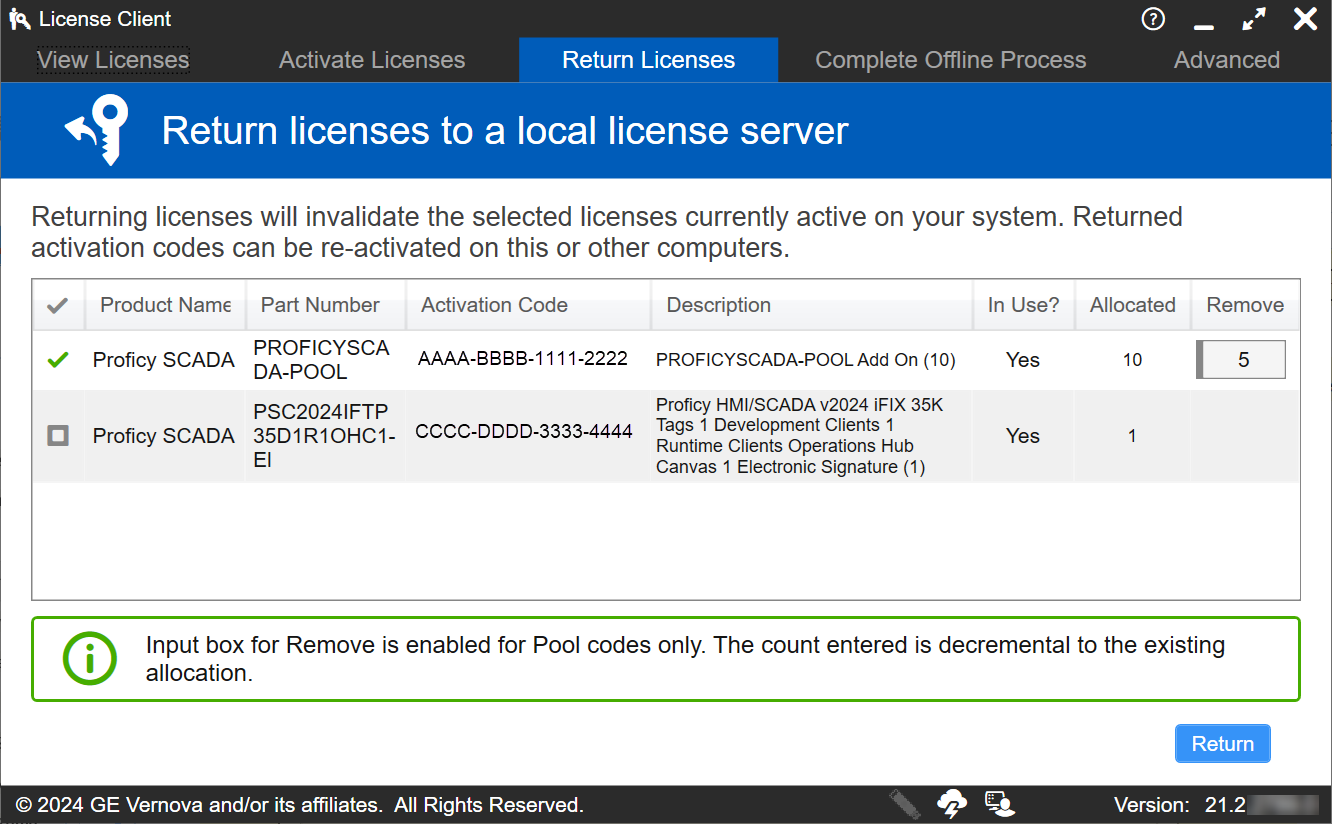Click the Return licenses to a local license server heading

pos(505,131)
